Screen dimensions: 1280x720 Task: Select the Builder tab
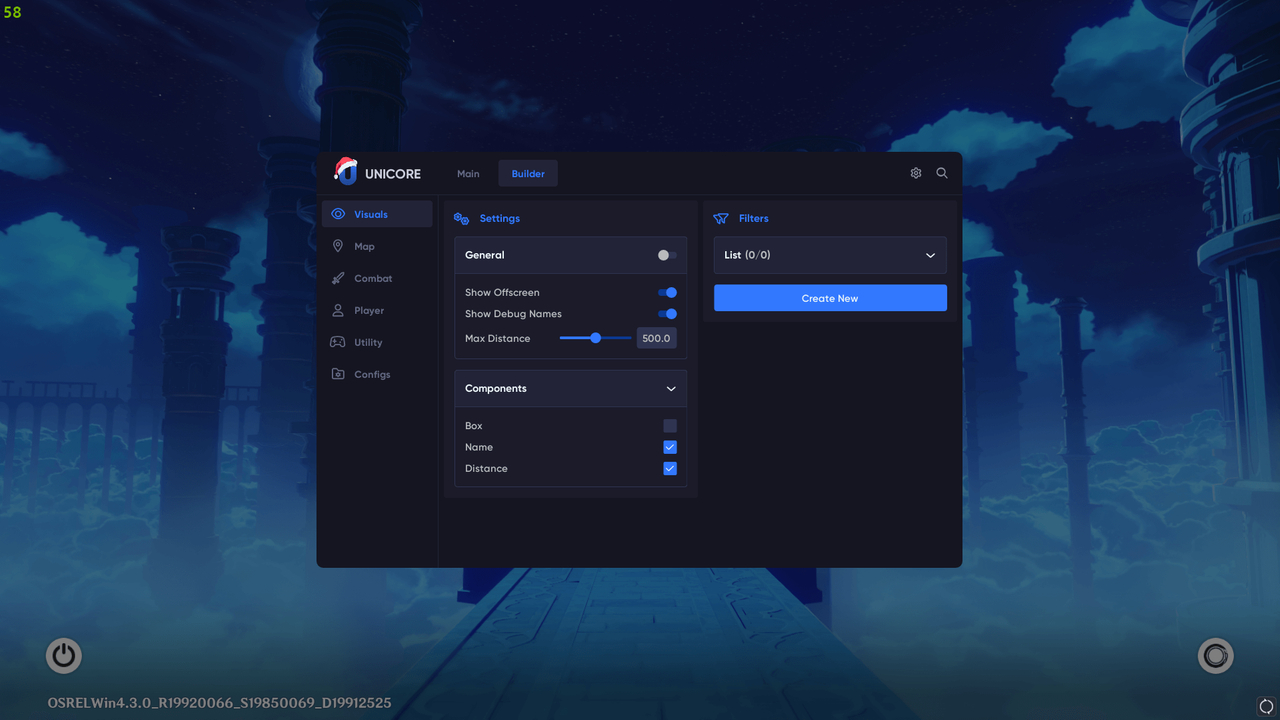(527, 173)
